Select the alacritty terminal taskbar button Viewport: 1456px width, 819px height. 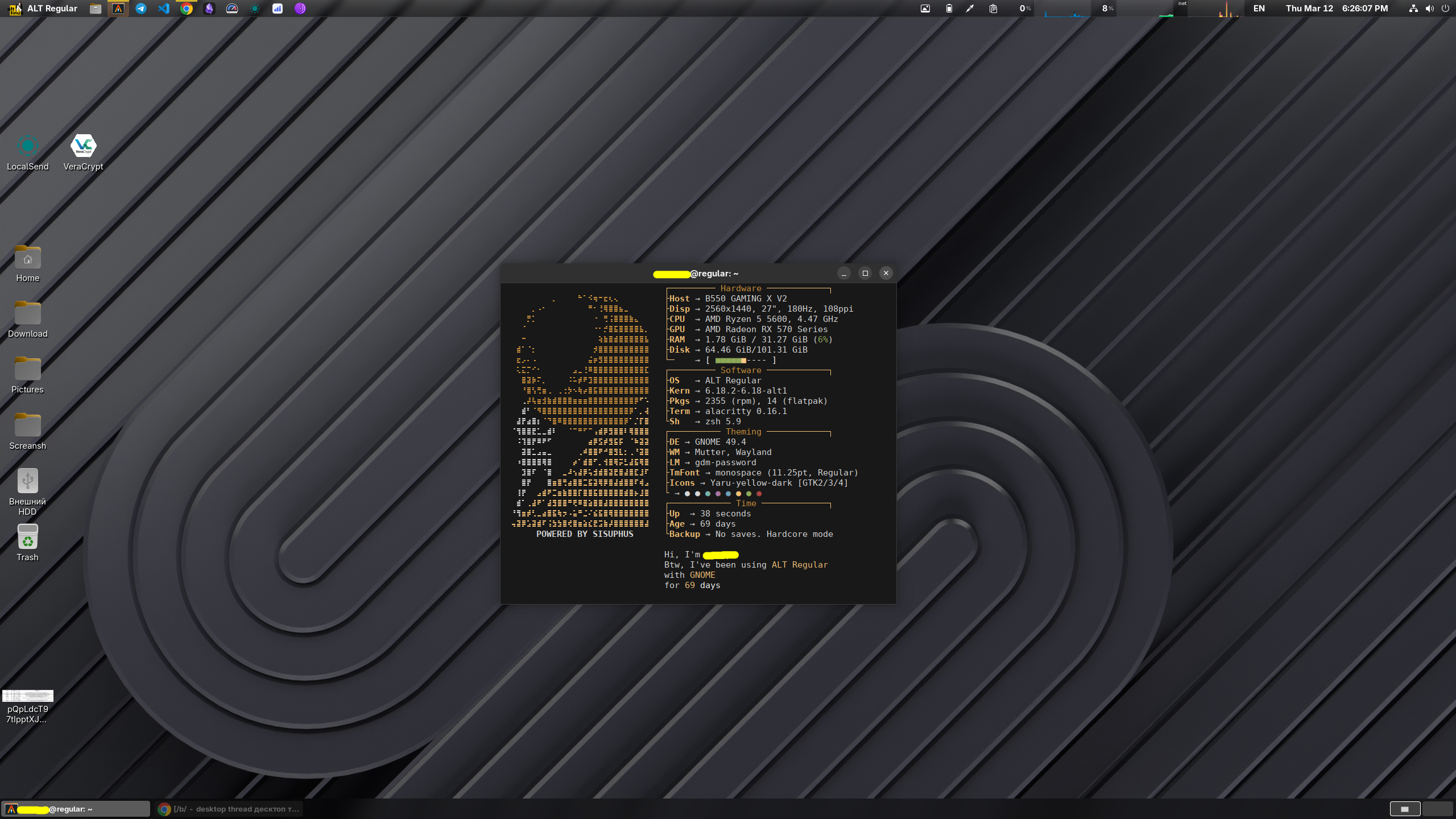pos(76,809)
